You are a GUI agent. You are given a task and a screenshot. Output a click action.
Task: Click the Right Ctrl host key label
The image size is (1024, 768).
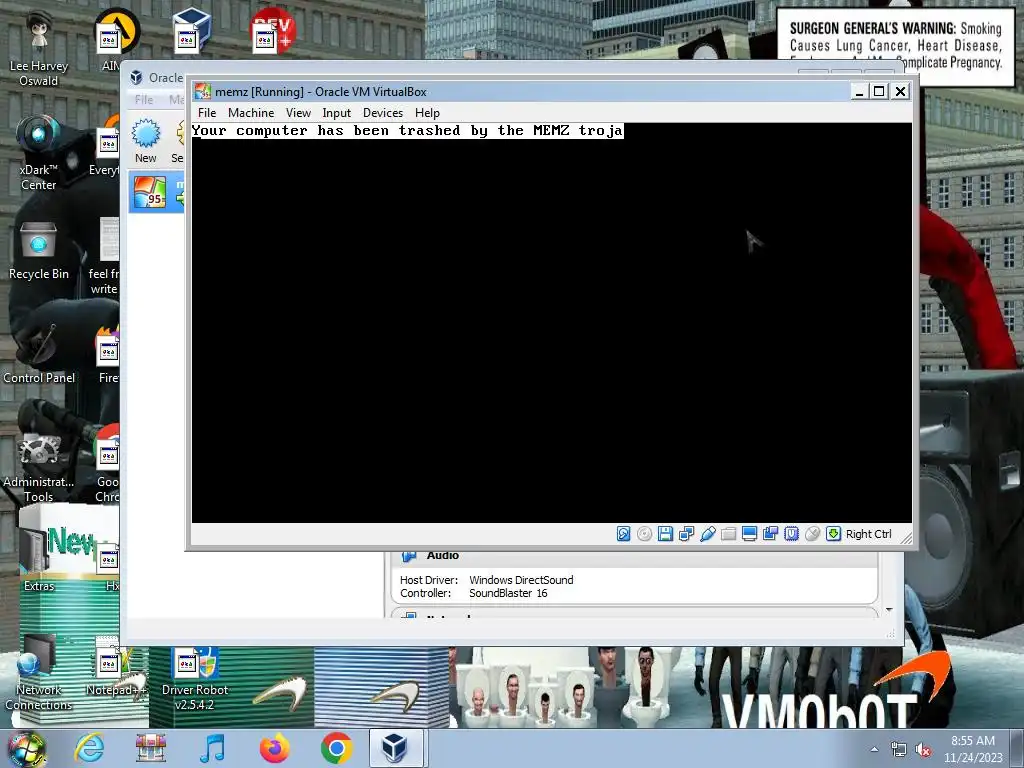pos(869,534)
